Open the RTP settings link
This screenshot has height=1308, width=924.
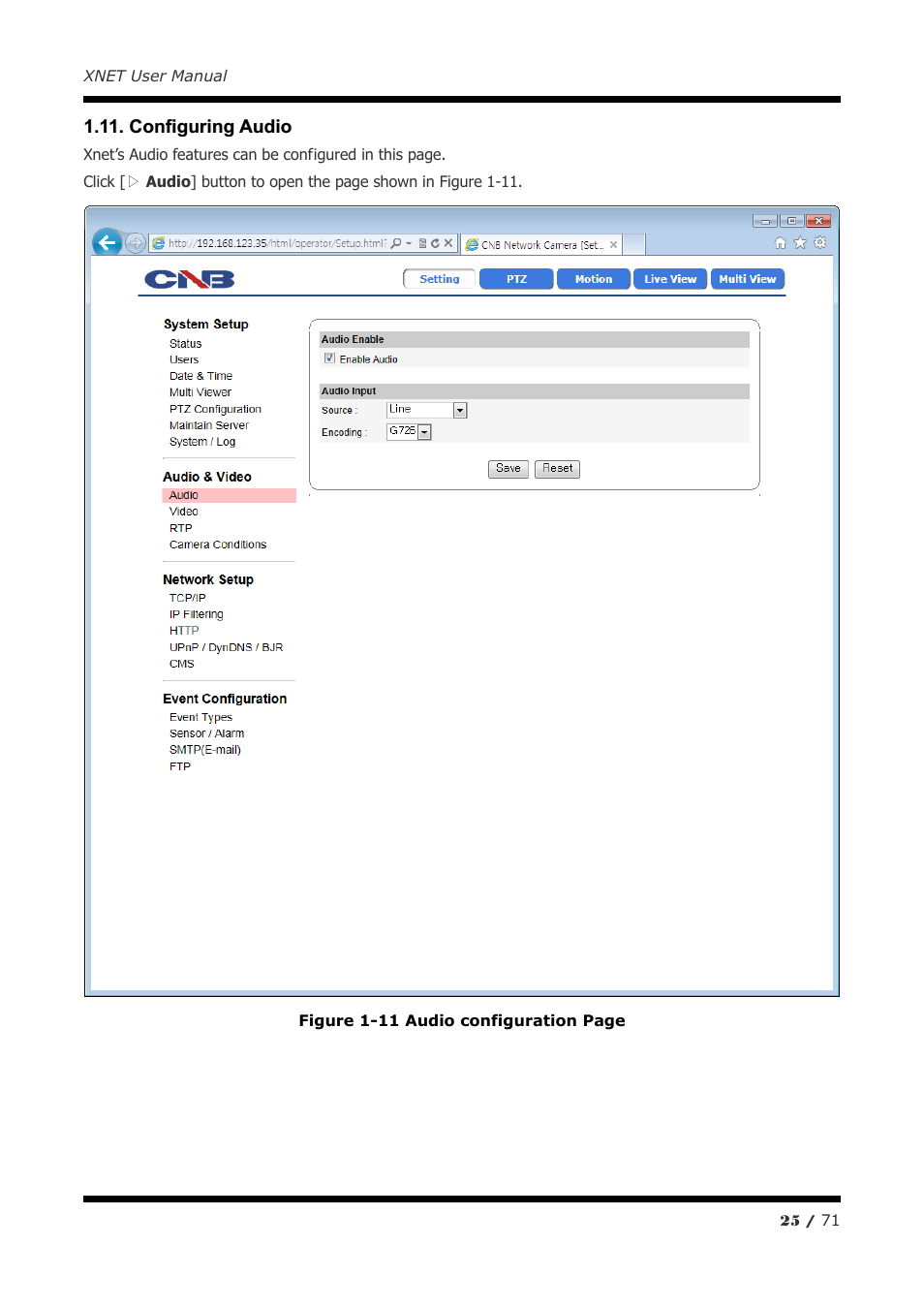point(181,528)
